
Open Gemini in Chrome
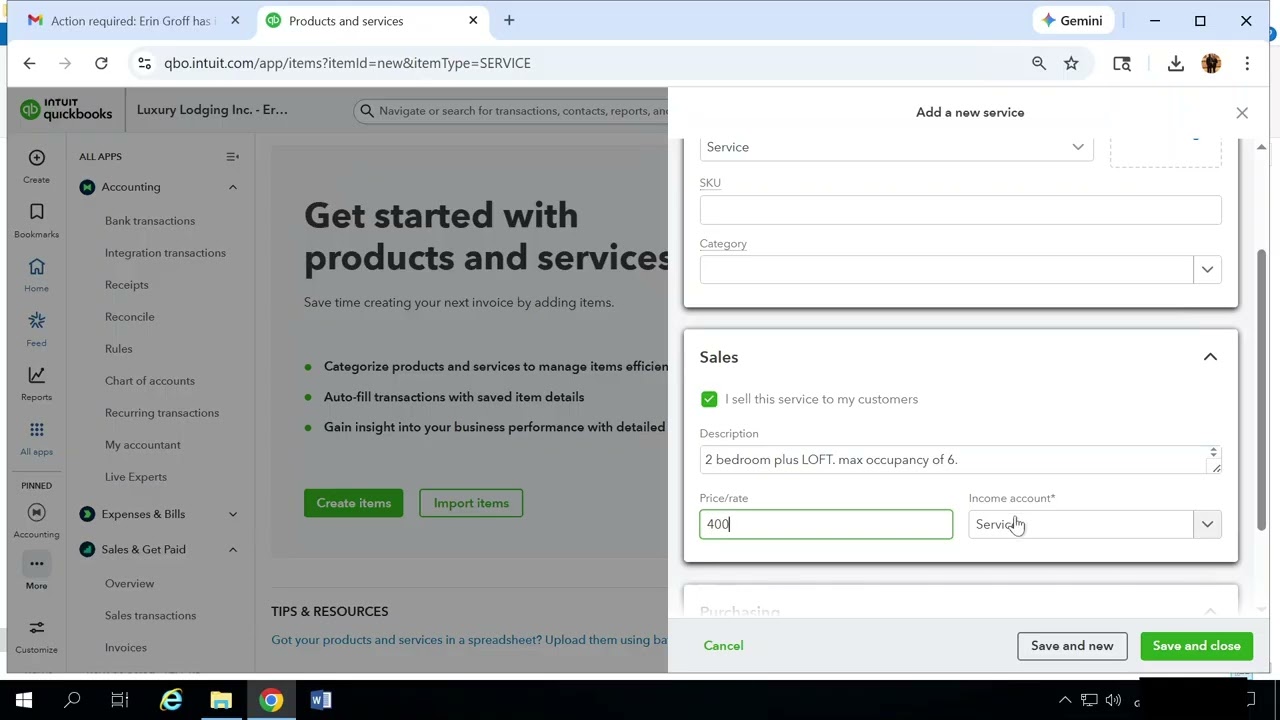coord(1072,20)
